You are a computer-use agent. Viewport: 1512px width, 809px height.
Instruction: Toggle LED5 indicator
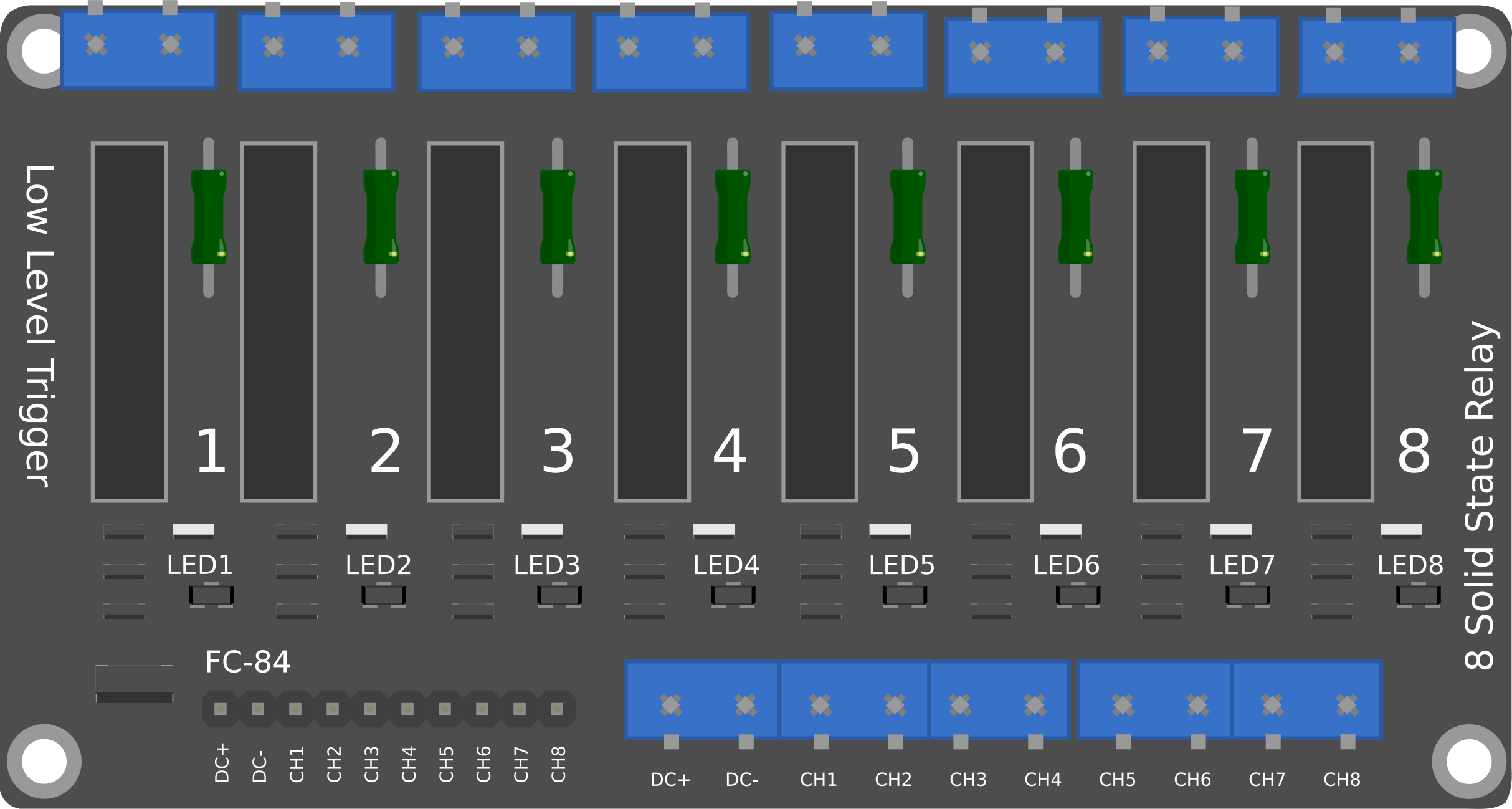click(x=891, y=531)
